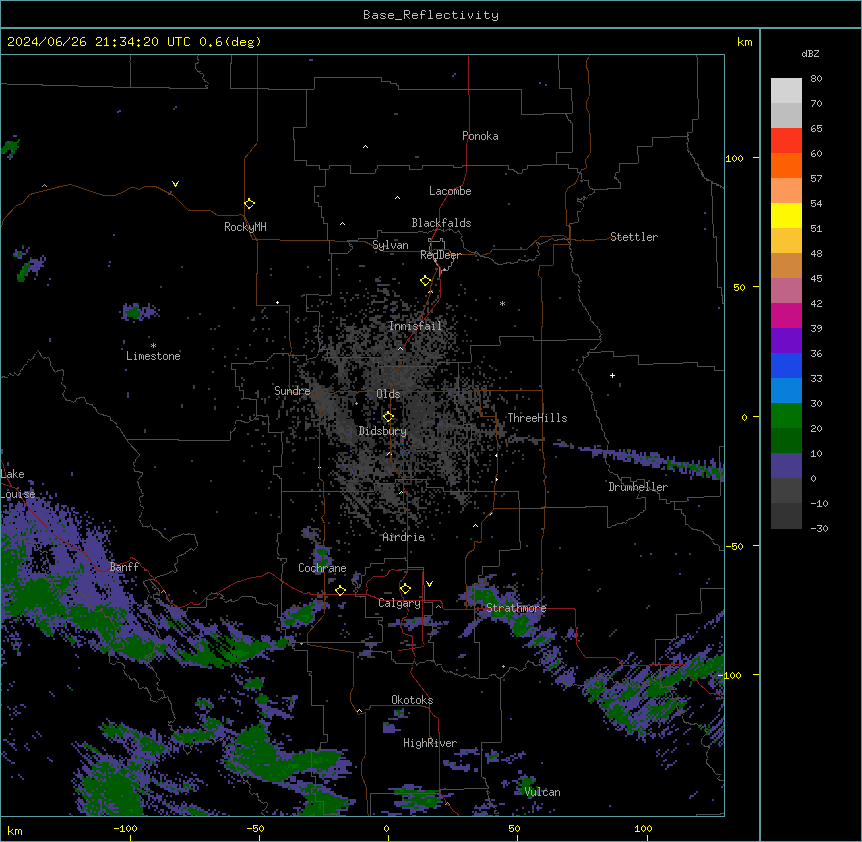Click the Ponoka city label
The image size is (862, 842).
click(x=480, y=136)
